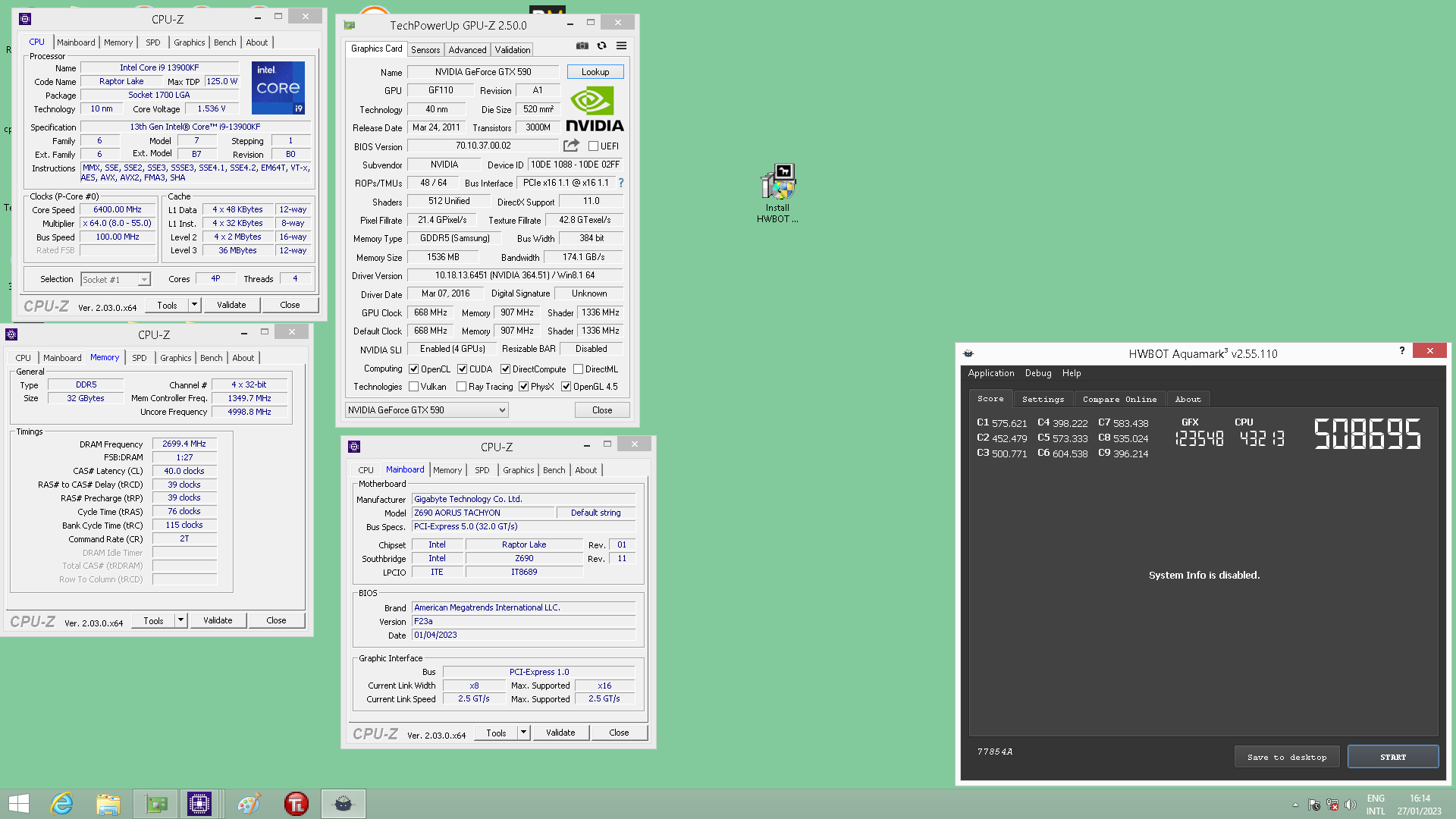Open Graphics tab in Mainboard CPU-Z window
This screenshot has height=819, width=1456.
[x=519, y=470]
